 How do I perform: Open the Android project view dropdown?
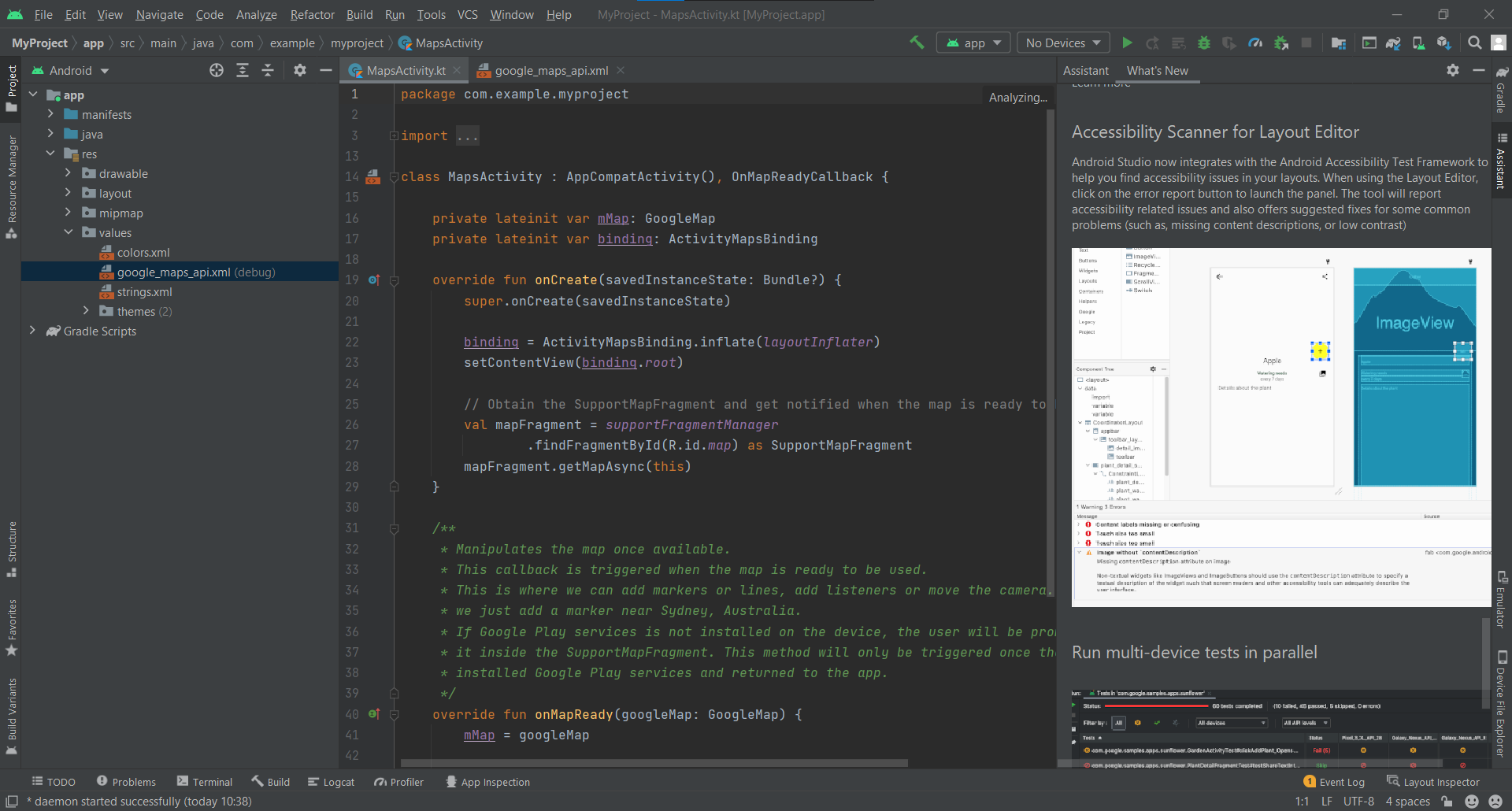click(70, 70)
